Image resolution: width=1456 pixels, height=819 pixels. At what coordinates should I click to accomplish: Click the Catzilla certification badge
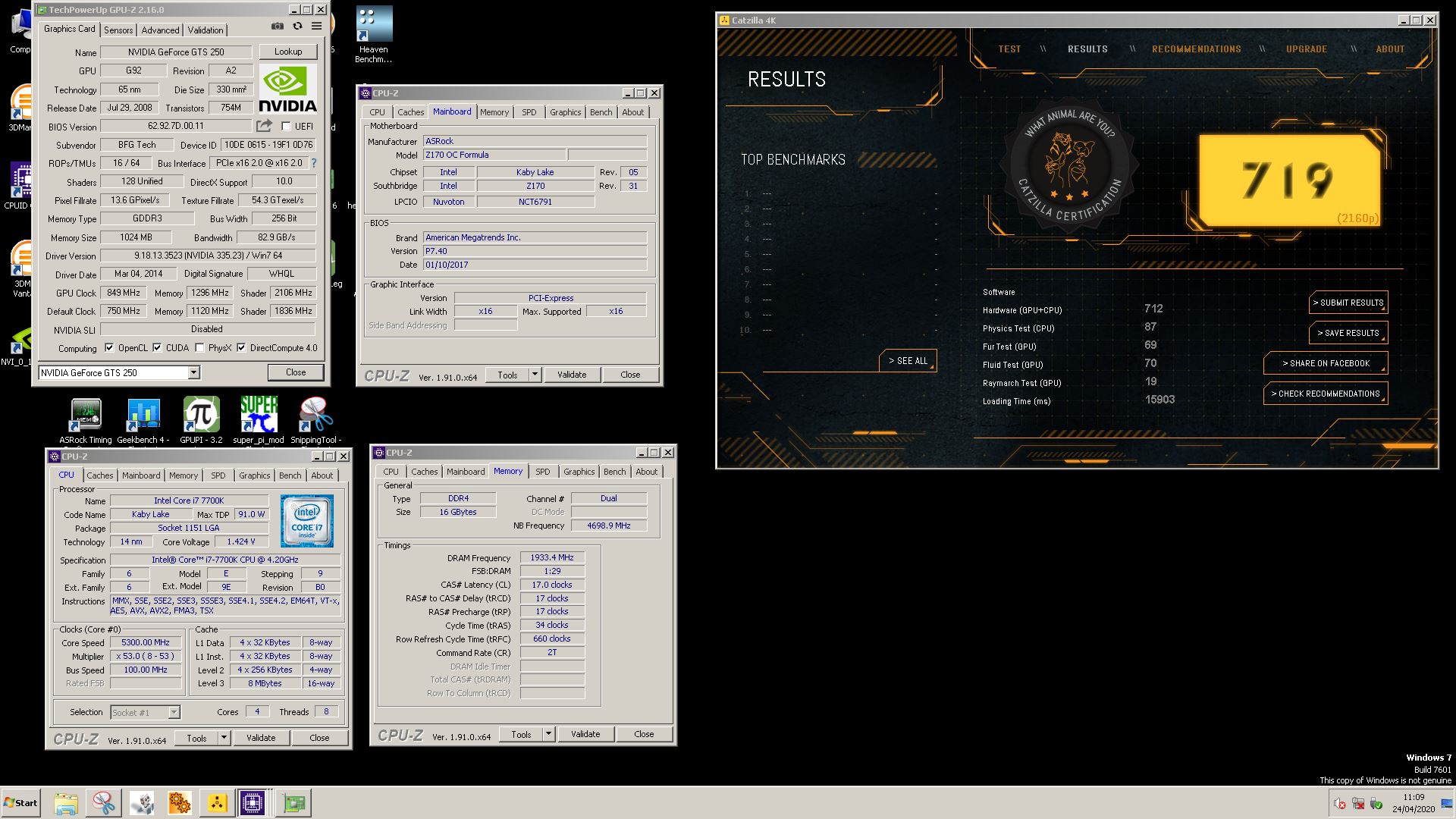1069,163
